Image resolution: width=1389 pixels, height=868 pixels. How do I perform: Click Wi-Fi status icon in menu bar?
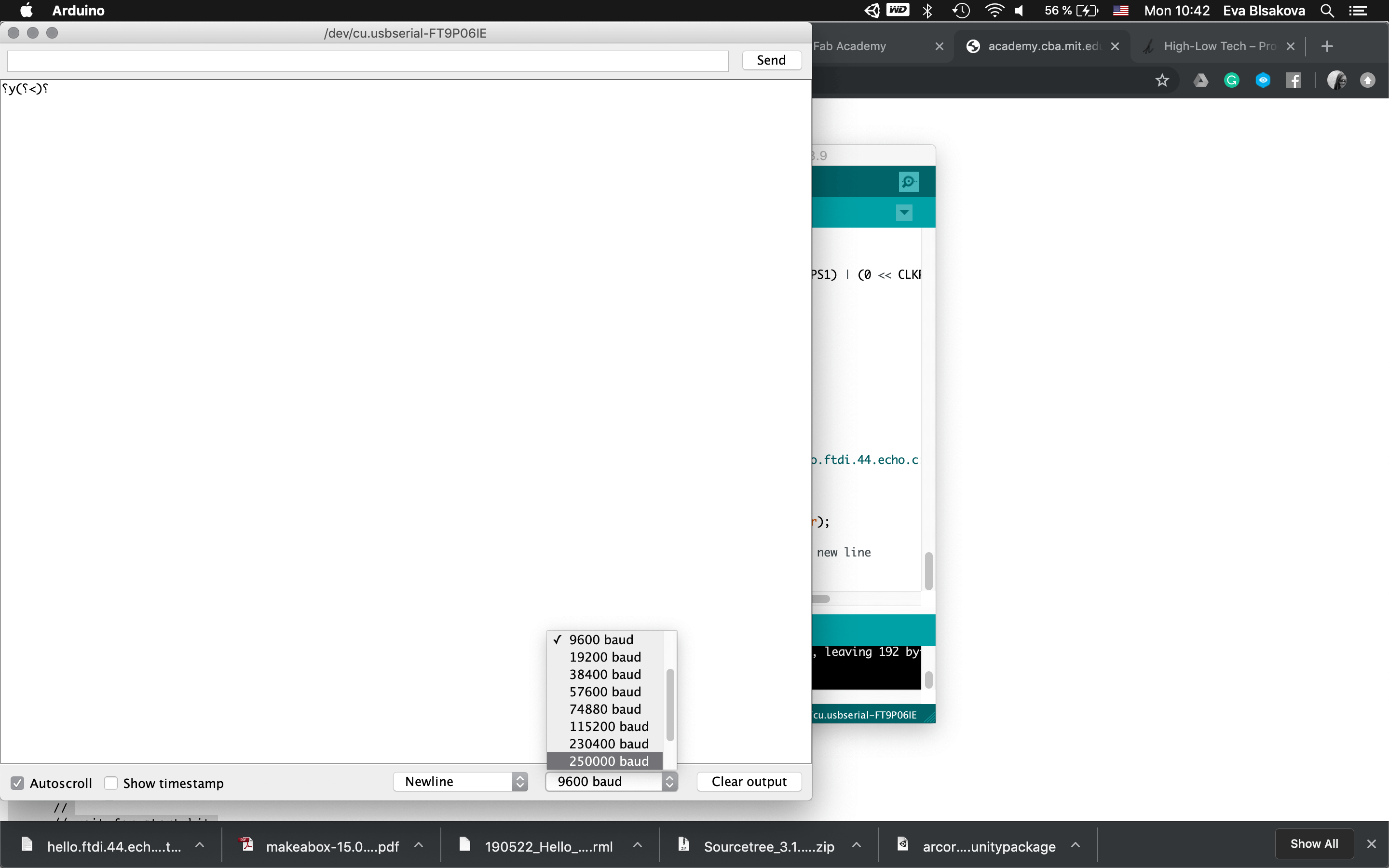pos(994,11)
